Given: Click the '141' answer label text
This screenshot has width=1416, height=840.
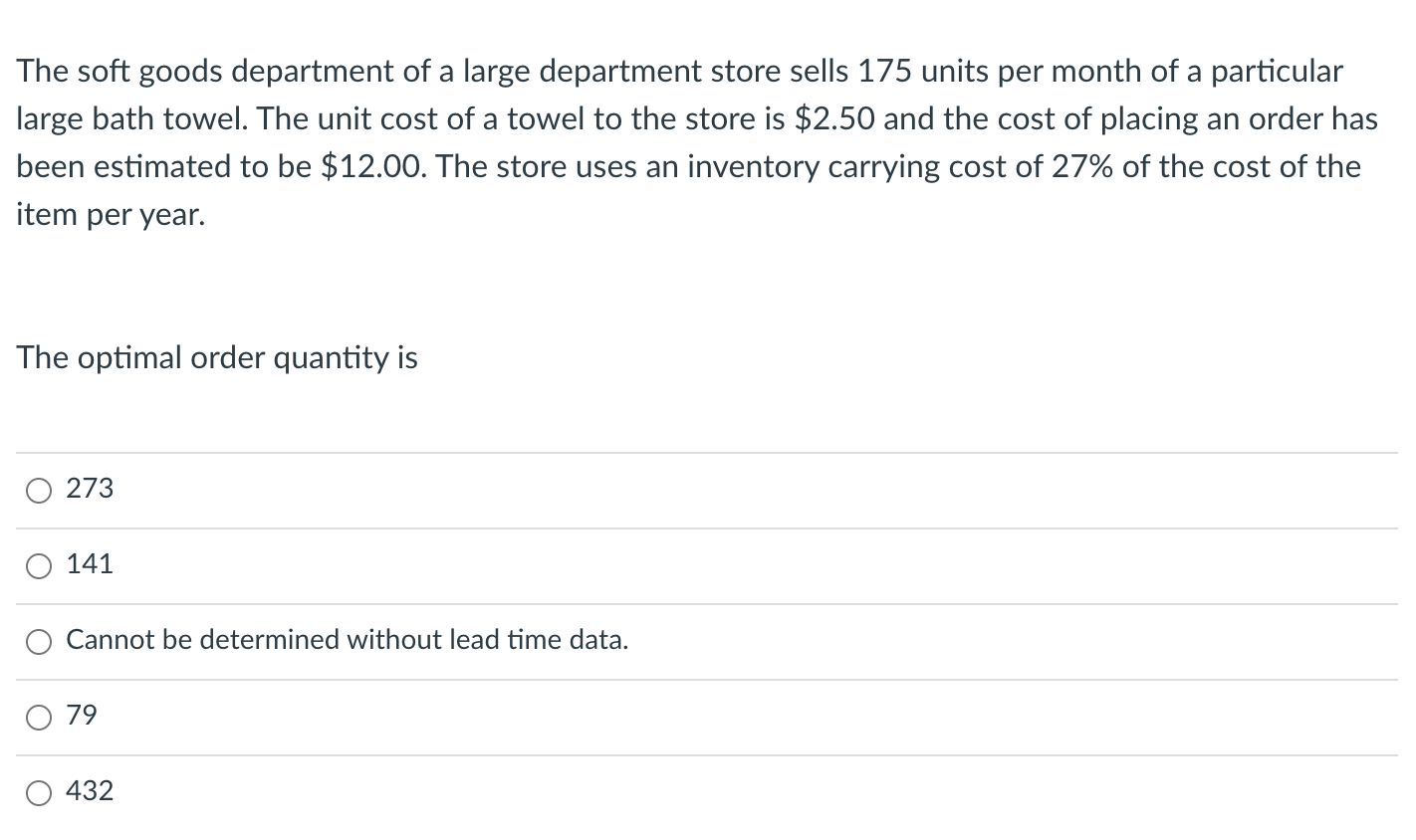Looking at the screenshot, I should click(x=90, y=564).
